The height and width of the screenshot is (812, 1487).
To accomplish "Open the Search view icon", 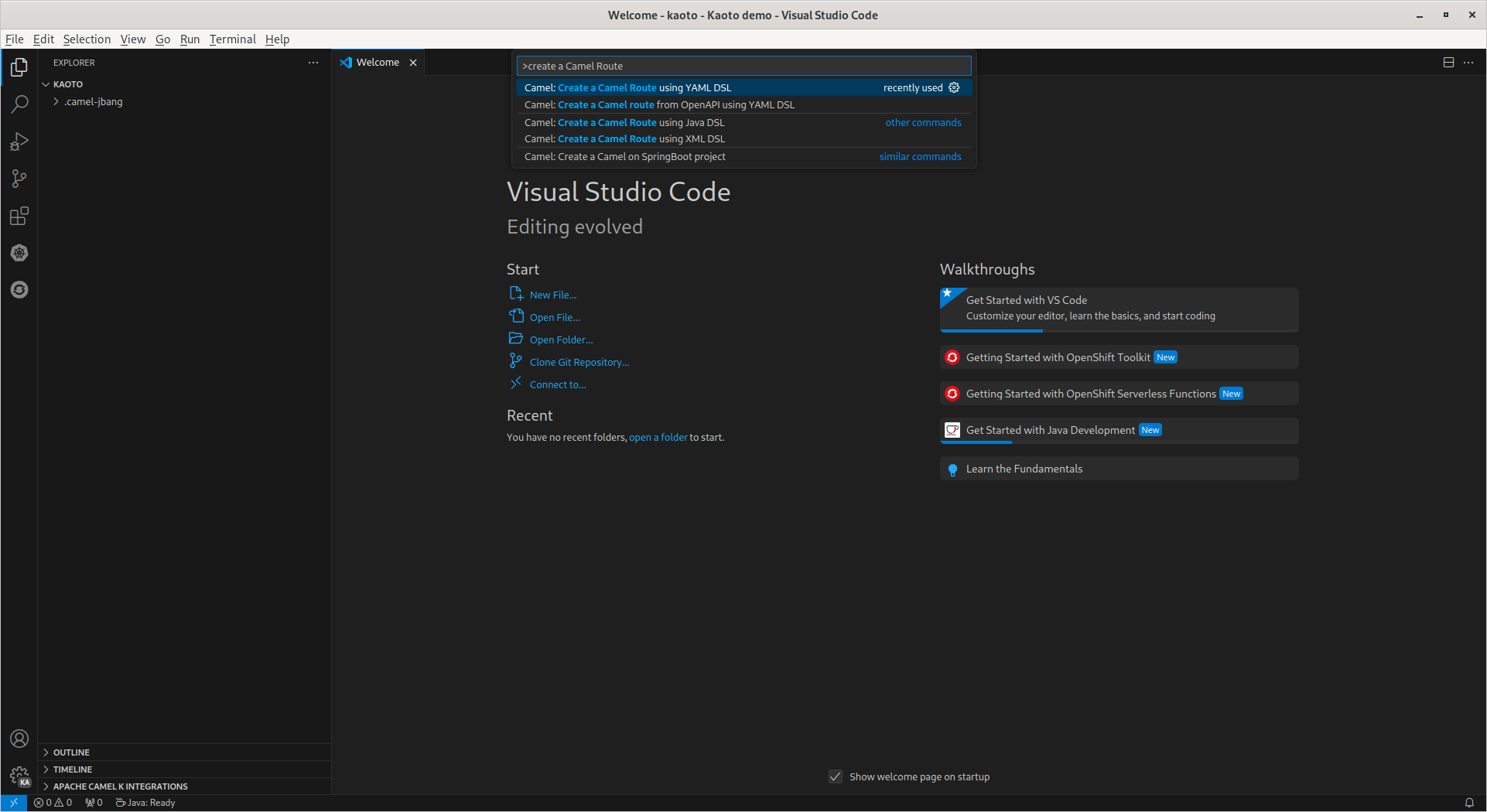I will pyautogui.click(x=19, y=104).
